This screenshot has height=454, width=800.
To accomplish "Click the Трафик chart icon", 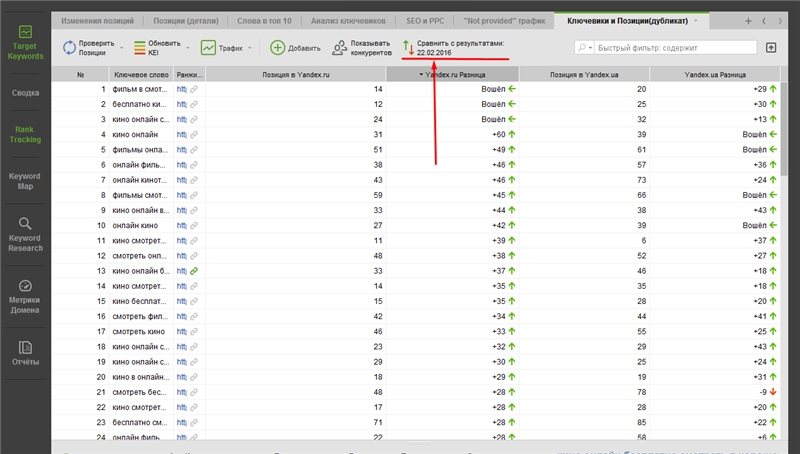I will point(209,47).
